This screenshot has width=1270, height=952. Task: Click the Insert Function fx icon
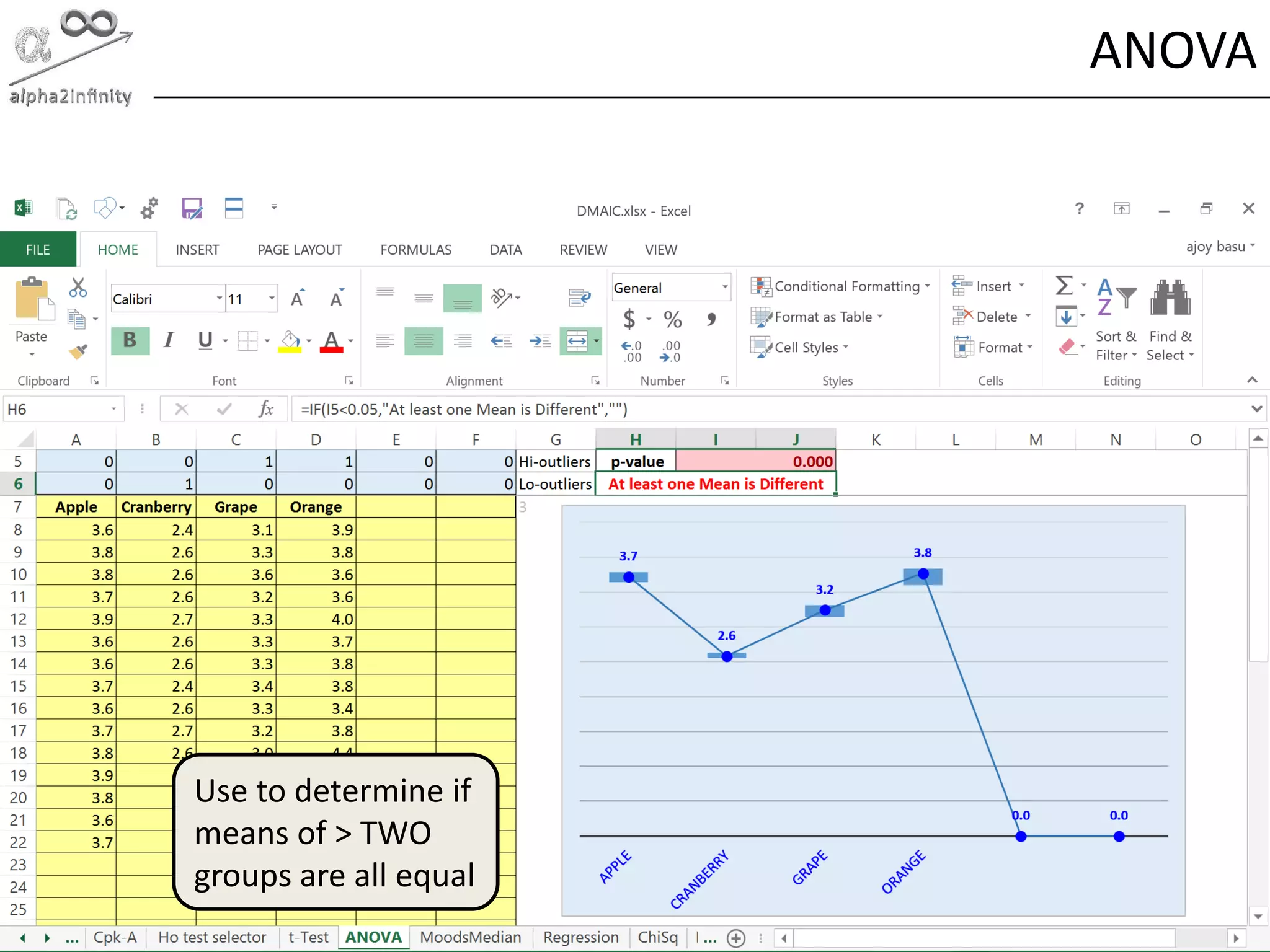(x=266, y=409)
